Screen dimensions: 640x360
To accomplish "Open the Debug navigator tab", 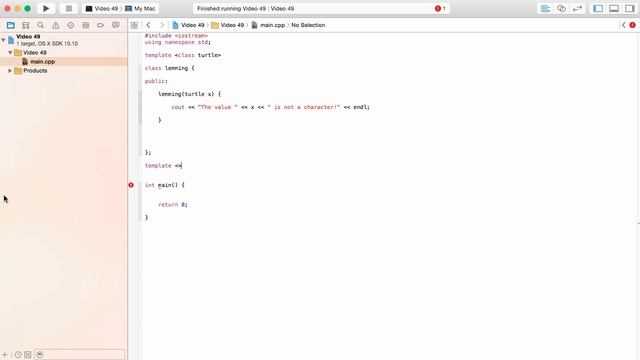I will click(x=86, y=25).
